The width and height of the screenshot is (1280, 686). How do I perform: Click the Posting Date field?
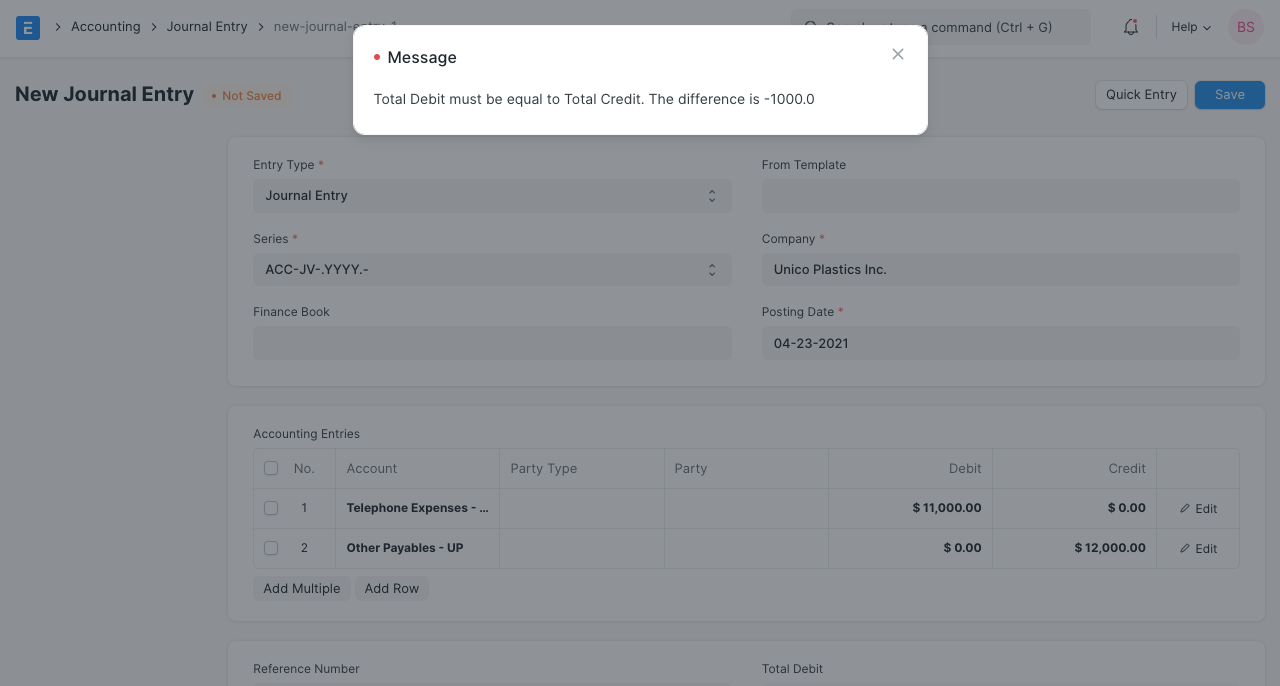coord(1000,343)
